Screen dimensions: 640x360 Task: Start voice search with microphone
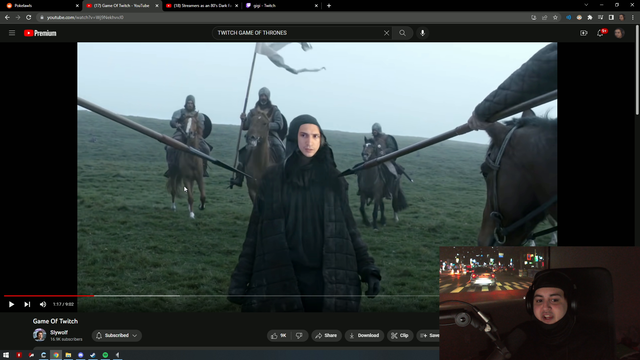point(422,33)
